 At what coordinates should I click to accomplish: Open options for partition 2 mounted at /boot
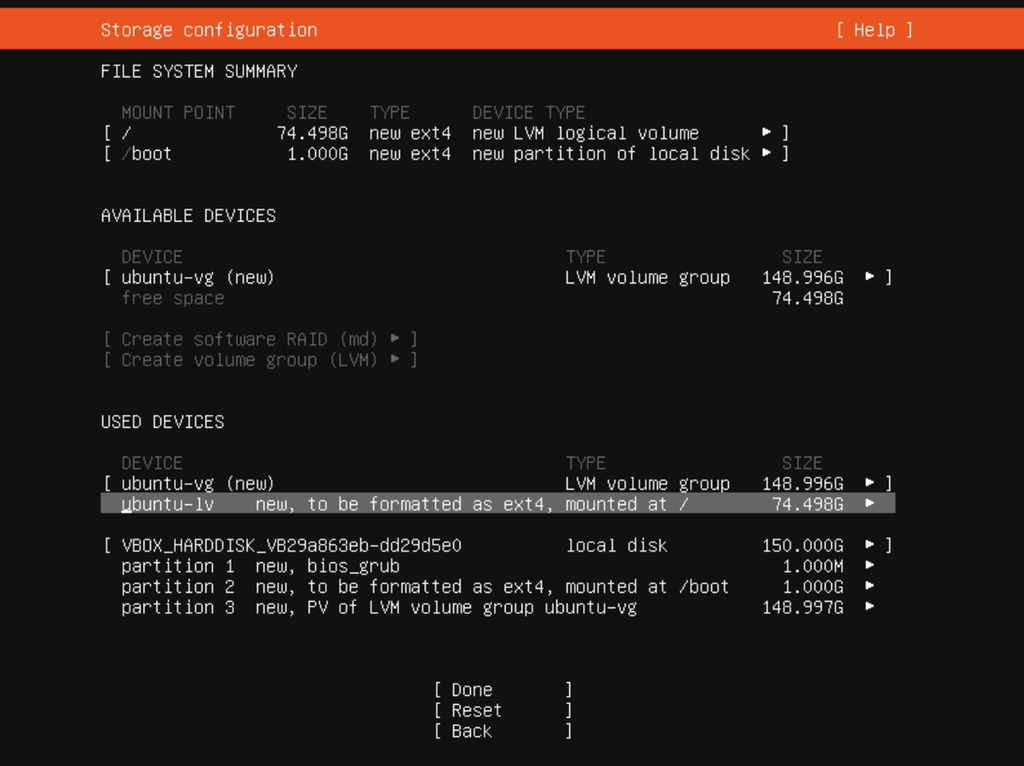click(x=872, y=586)
